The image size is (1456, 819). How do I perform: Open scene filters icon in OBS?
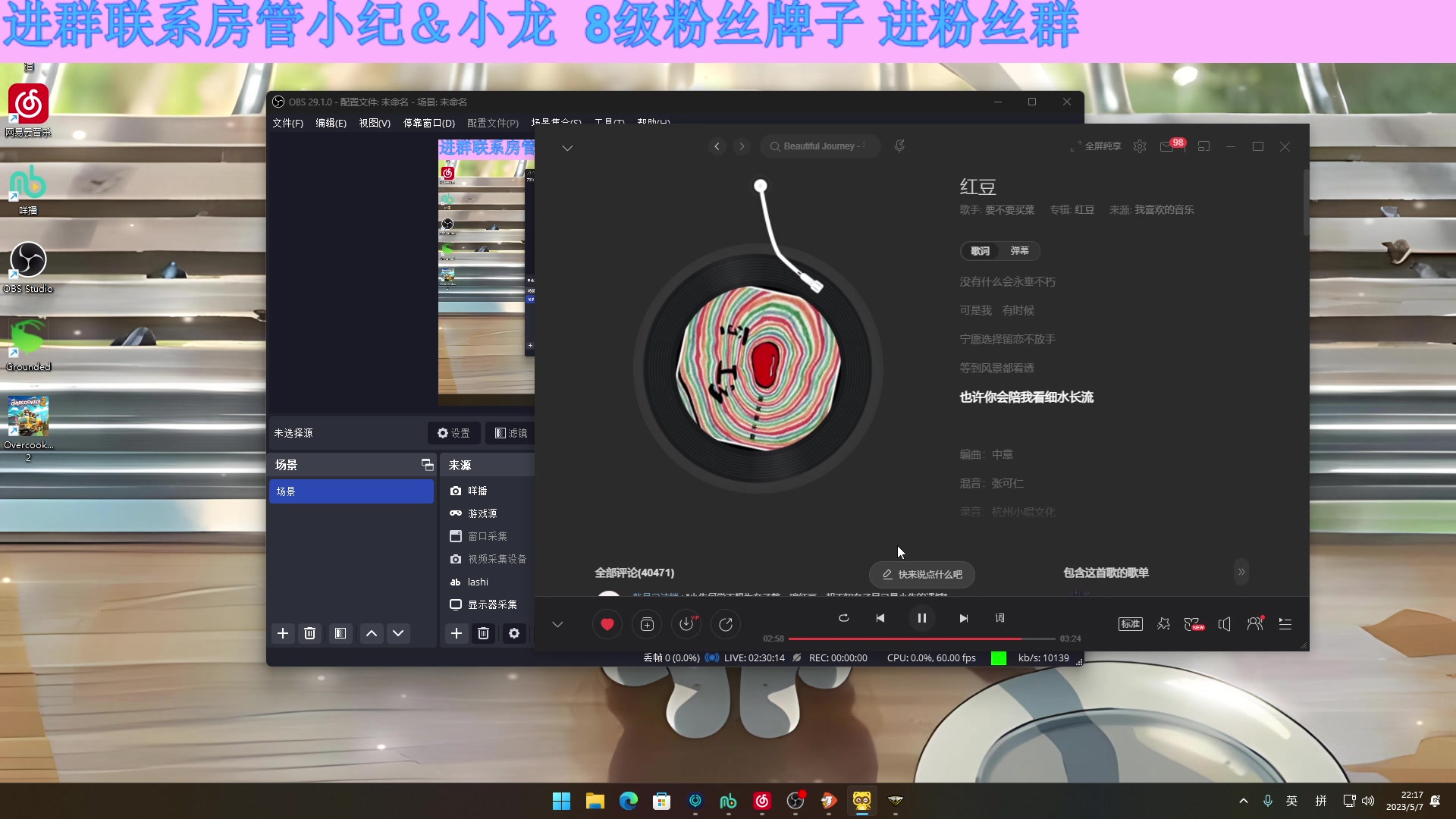tap(340, 633)
